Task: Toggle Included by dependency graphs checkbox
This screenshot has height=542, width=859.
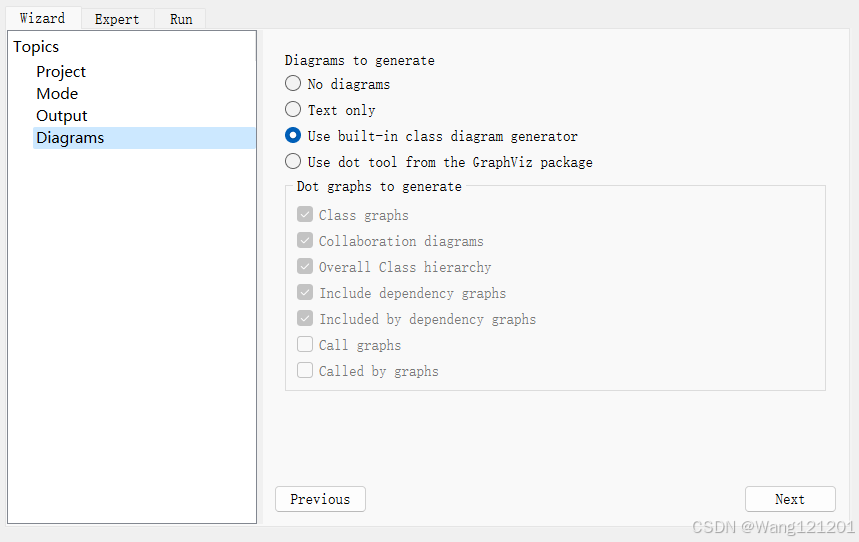Action: click(x=305, y=319)
